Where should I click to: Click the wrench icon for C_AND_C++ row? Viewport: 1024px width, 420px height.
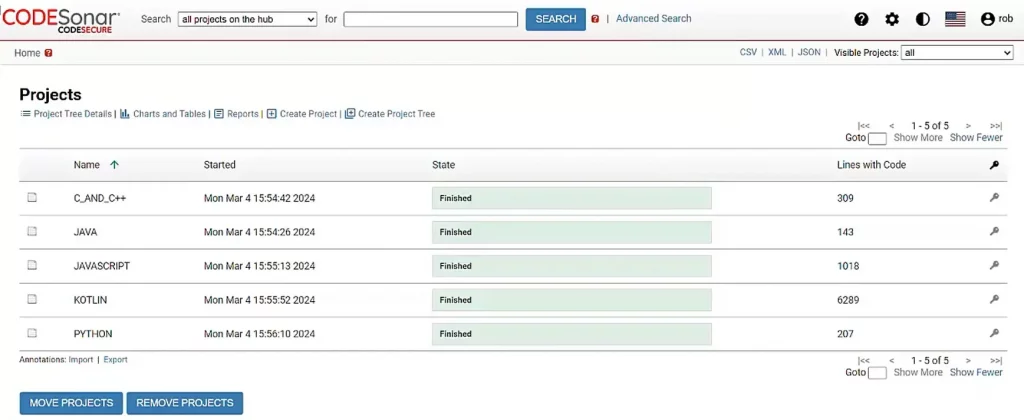point(994,198)
